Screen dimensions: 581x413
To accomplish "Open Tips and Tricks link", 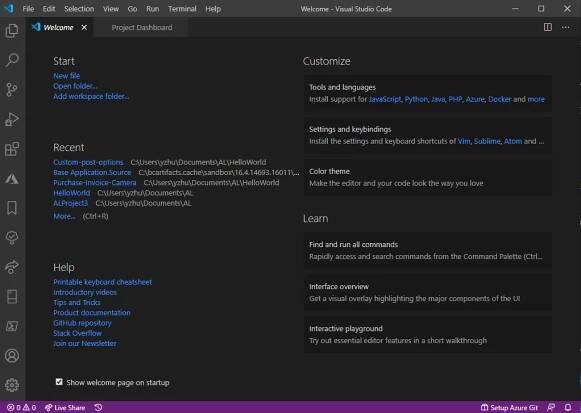I will 76,303.
